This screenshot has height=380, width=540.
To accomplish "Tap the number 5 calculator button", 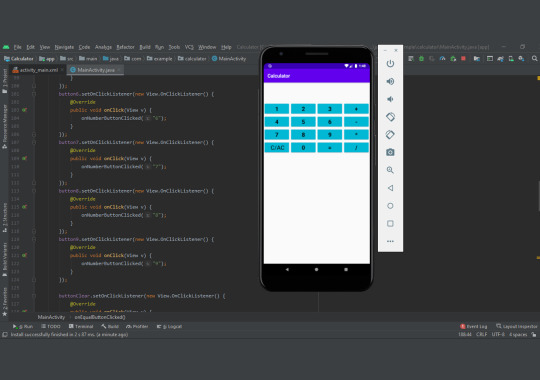I will tap(303, 122).
